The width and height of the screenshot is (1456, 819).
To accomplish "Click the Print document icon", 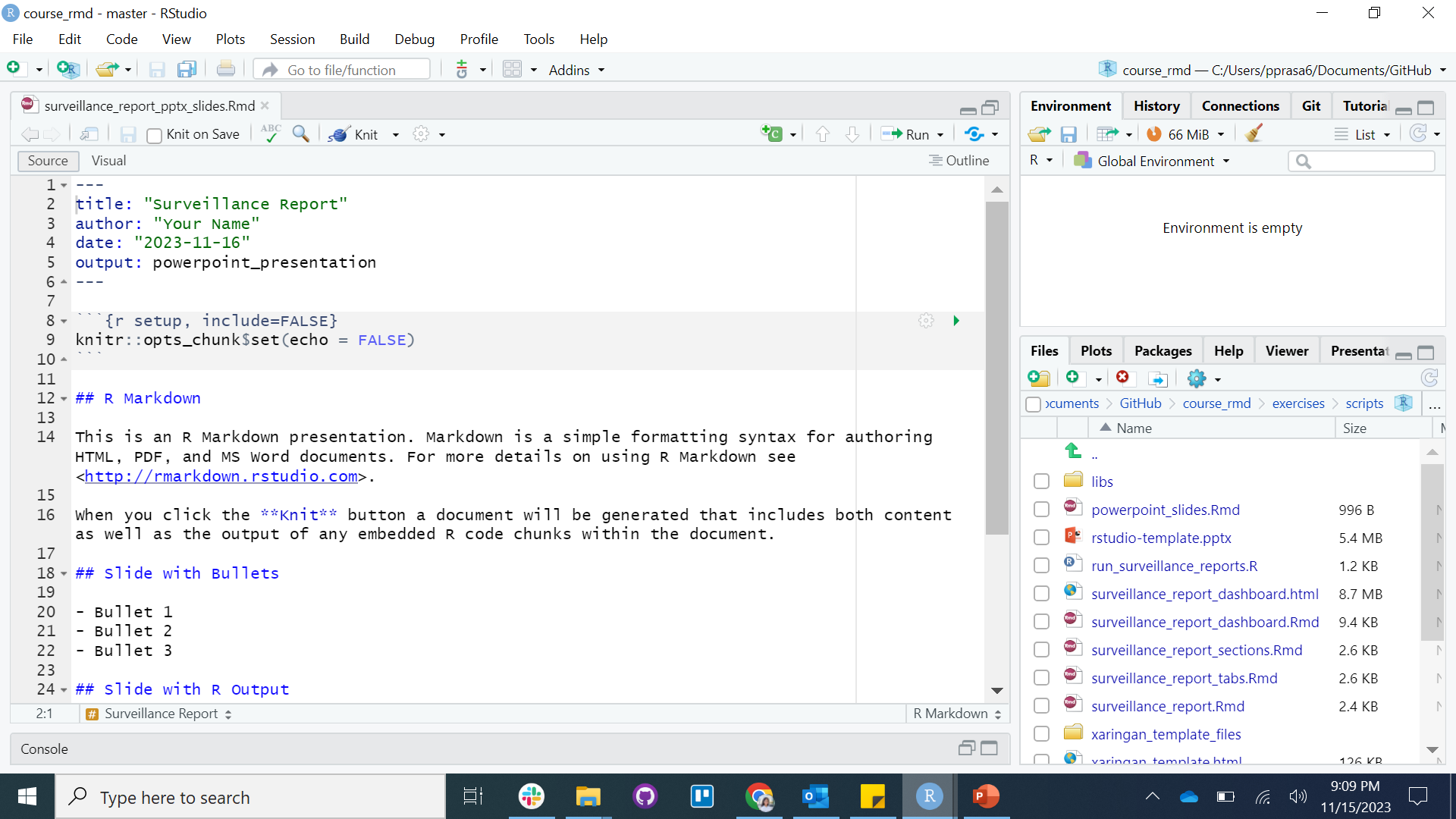I will tap(225, 69).
